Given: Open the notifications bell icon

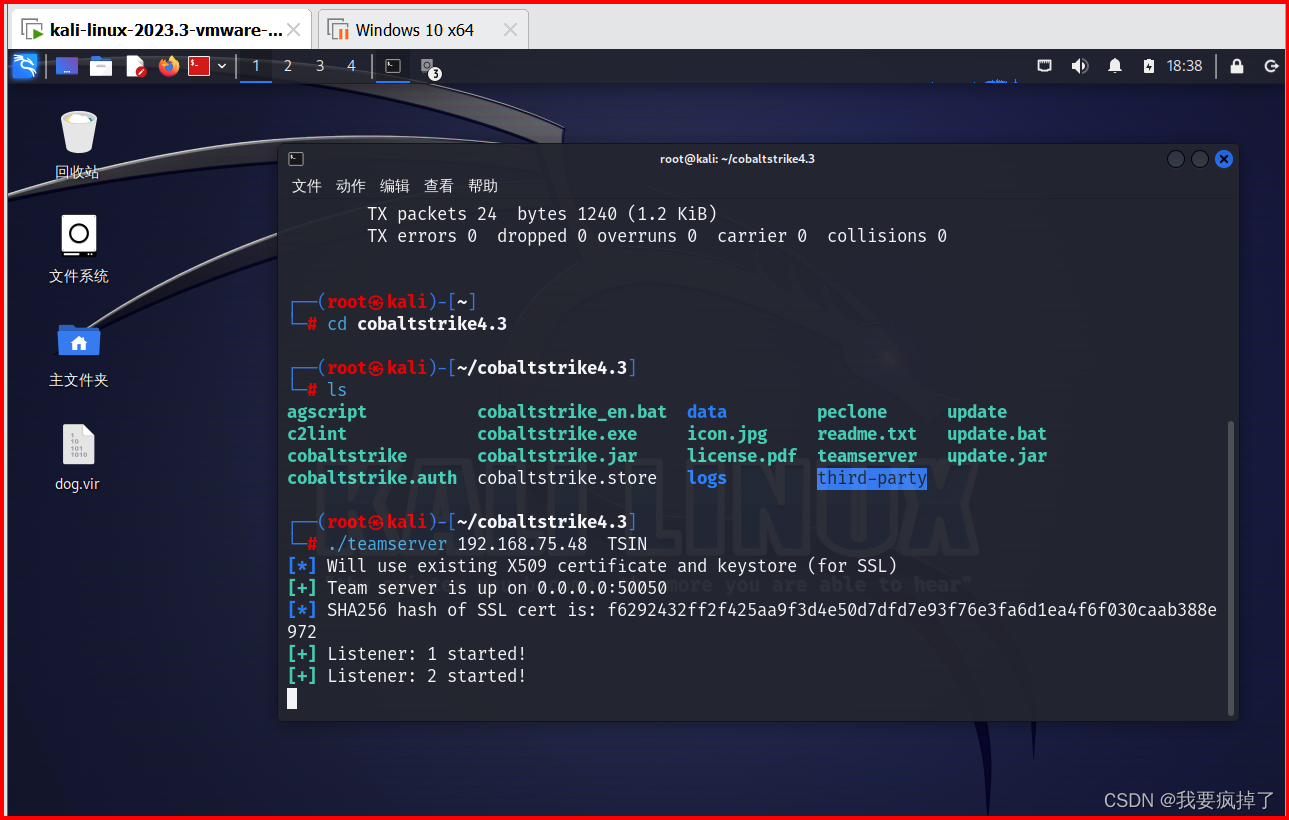Looking at the screenshot, I should [1114, 66].
